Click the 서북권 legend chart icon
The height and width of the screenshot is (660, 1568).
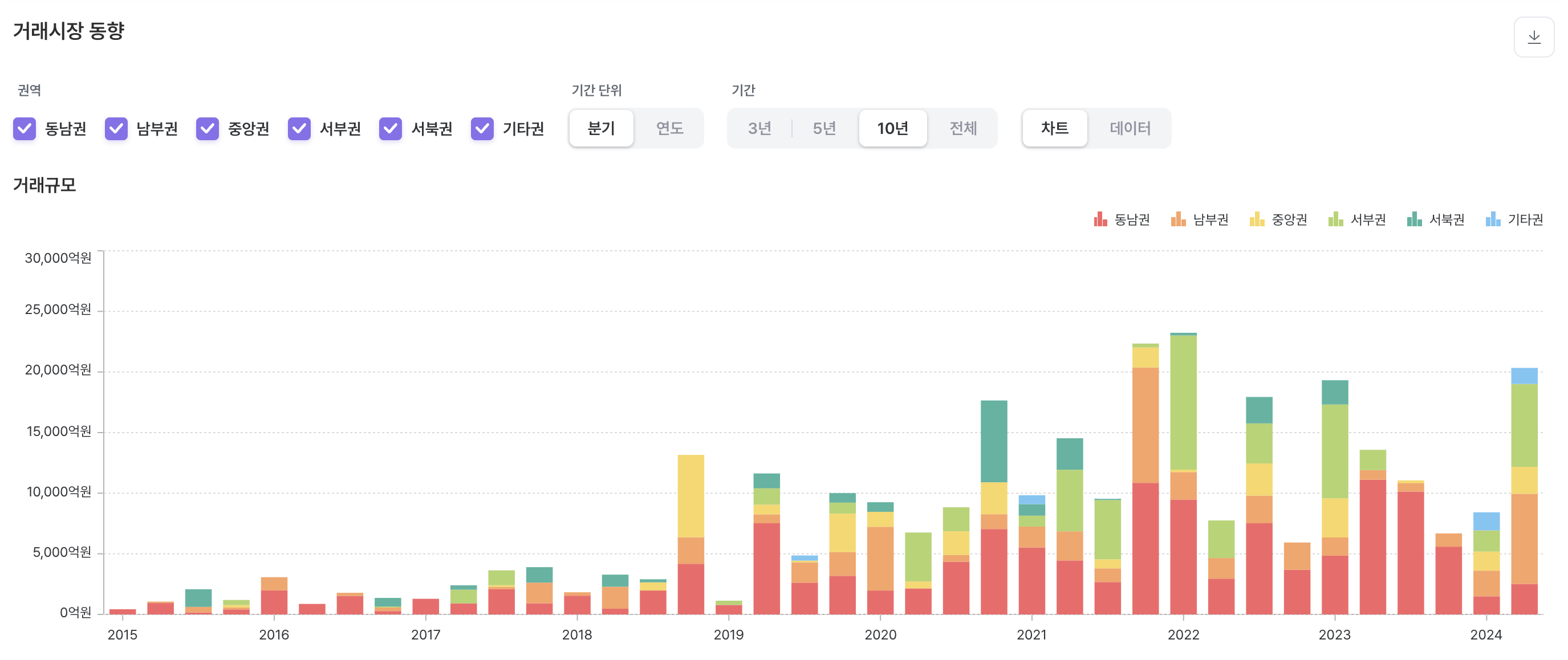1414,219
